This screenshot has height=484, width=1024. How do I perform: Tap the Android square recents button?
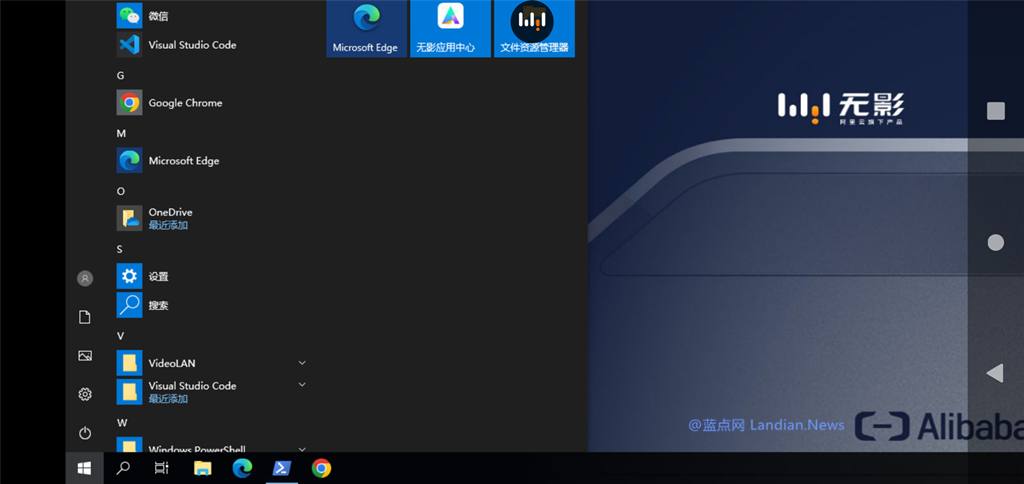coord(995,111)
